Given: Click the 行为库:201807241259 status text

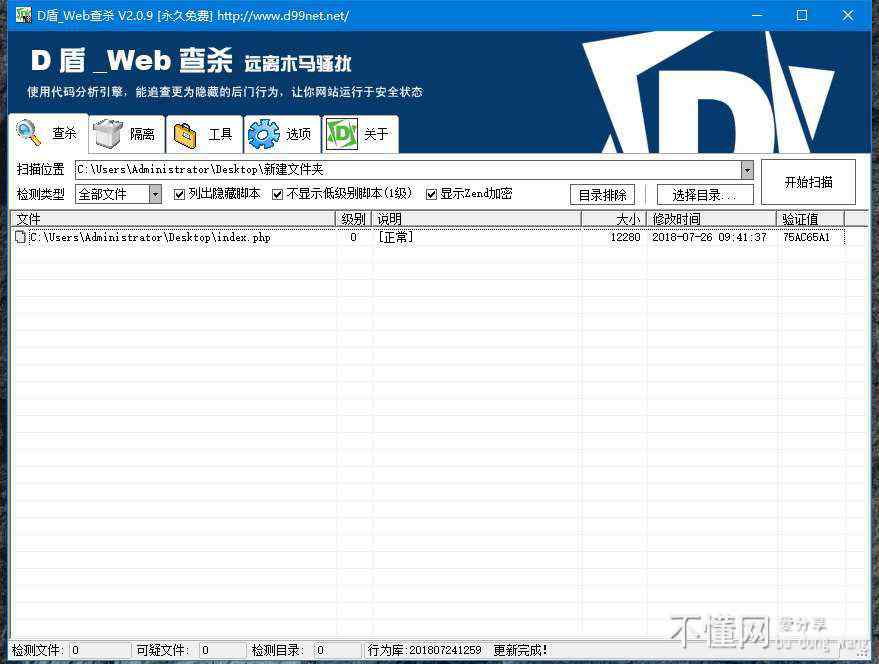Looking at the screenshot, I should [424, 650].
